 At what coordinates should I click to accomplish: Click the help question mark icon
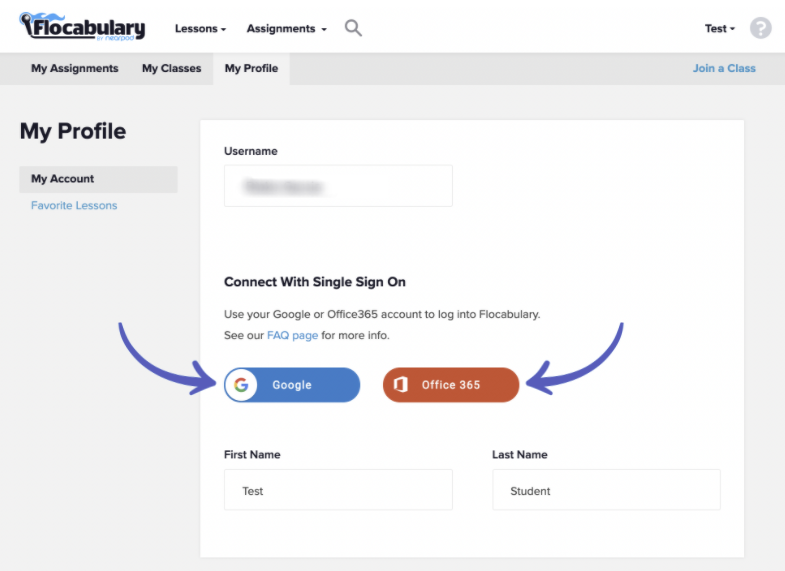coord(761,28)
